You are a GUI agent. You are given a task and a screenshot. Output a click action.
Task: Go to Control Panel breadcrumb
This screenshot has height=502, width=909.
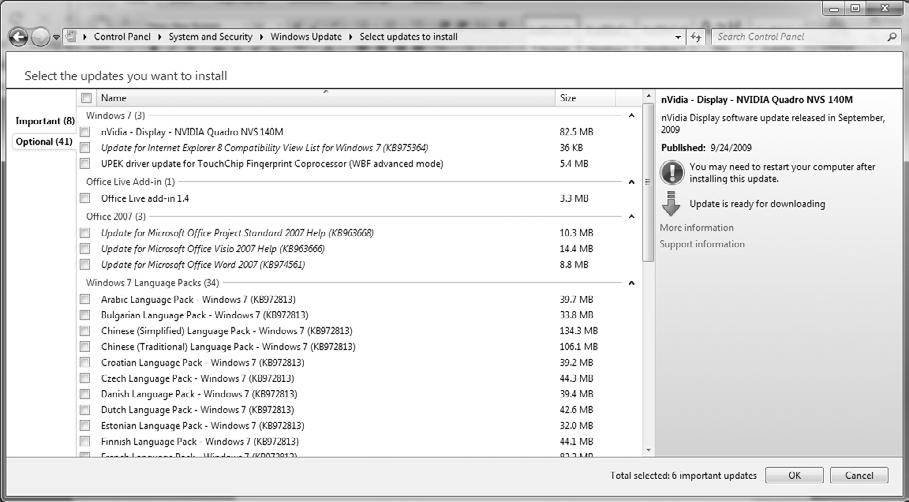(x=122, y=37)
